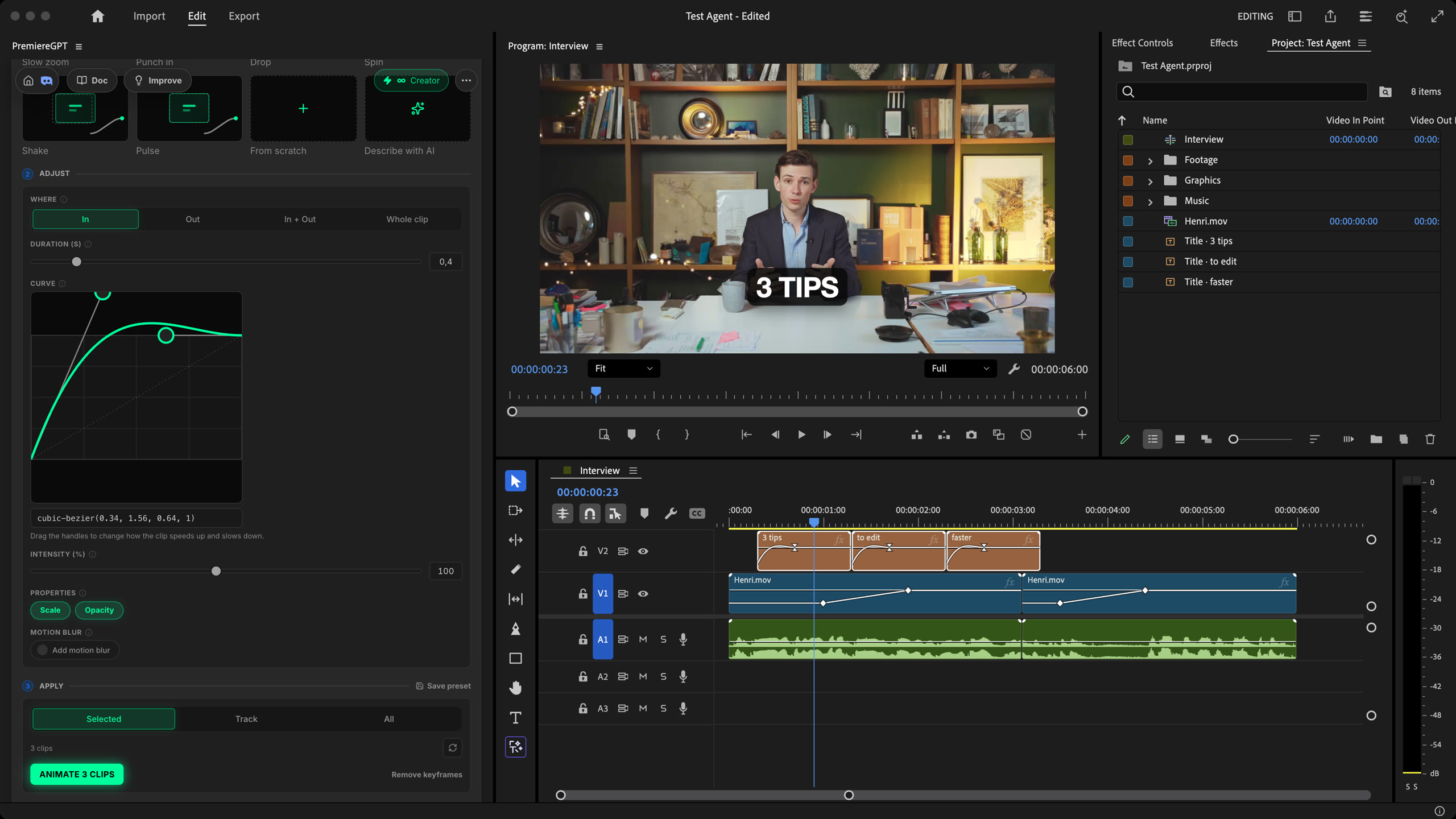Image resolution: width=1456 pixels, height=819 pixels.
Task: Toggle Linked Selection in timeline
Action: click(615, 514)
